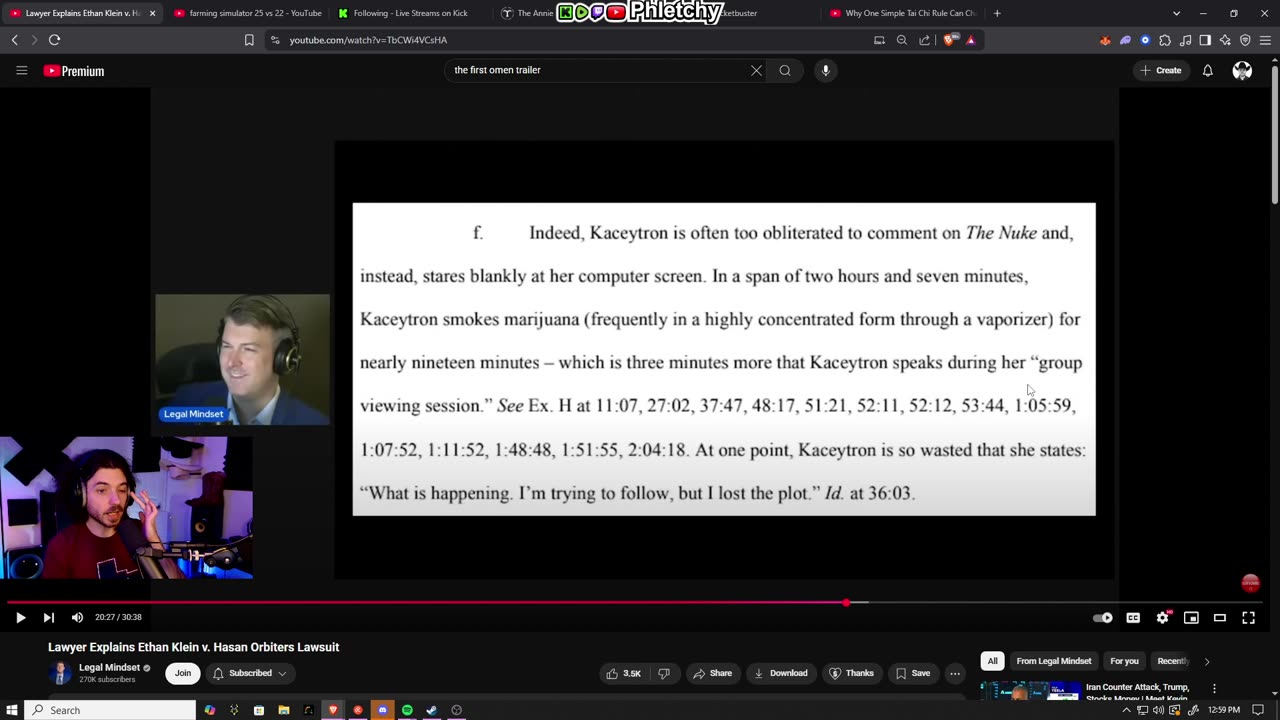This screenshot has height=720, width=1280.
Task: Start voice search with microphone
Action: click(x=825, y=71)
